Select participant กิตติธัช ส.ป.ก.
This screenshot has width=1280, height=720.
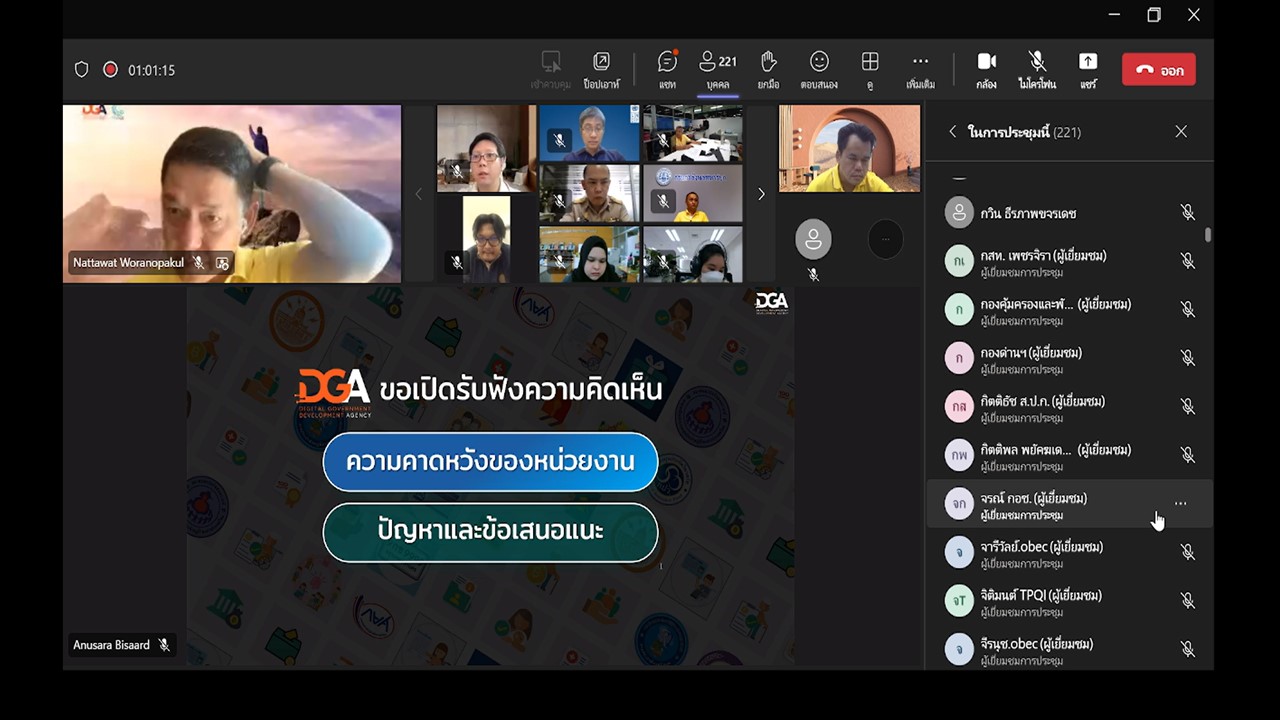click(x=1069, y=406)
